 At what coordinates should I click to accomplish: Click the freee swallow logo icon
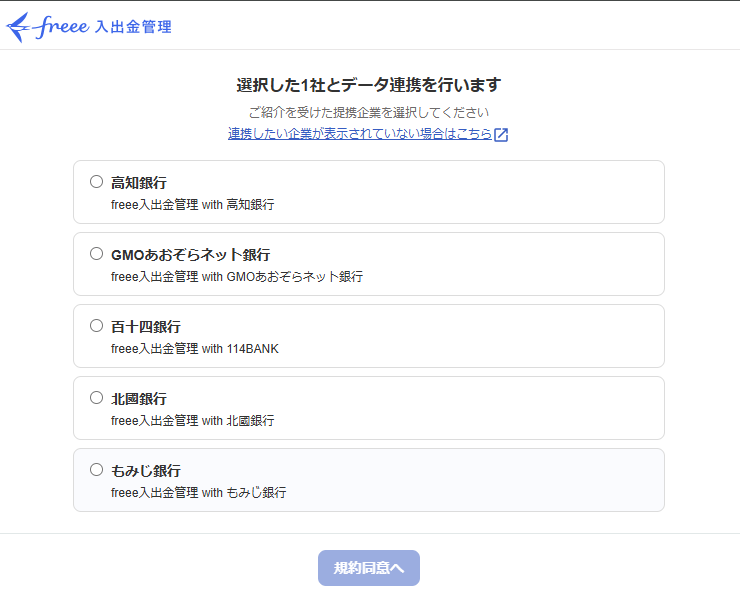click(x=18, y=27)
